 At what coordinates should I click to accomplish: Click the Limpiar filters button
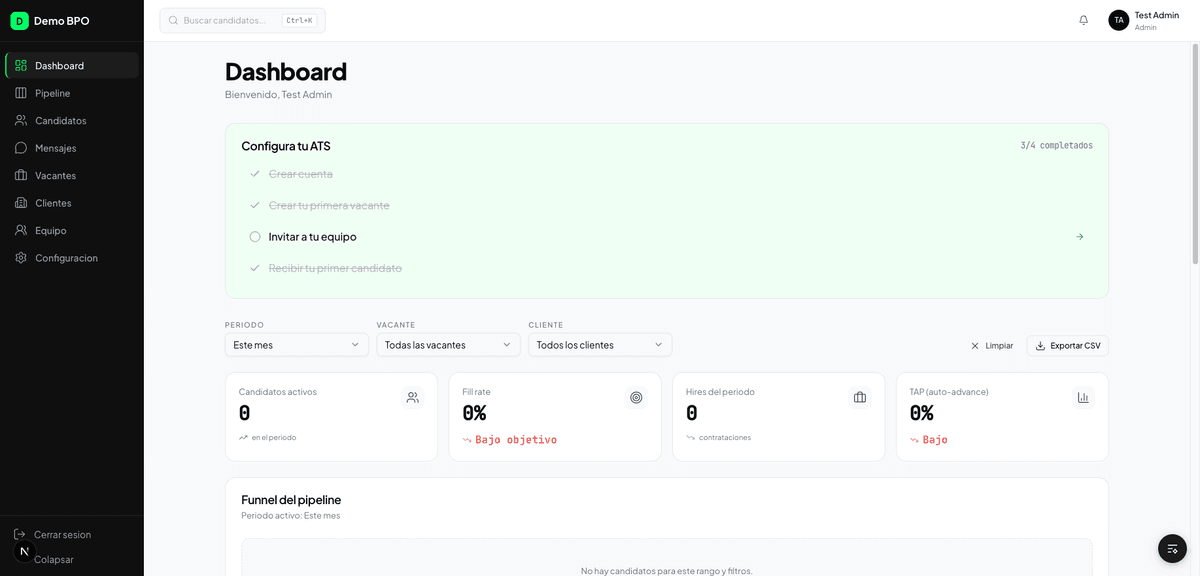pyautogui.click(x=992, y=346)
